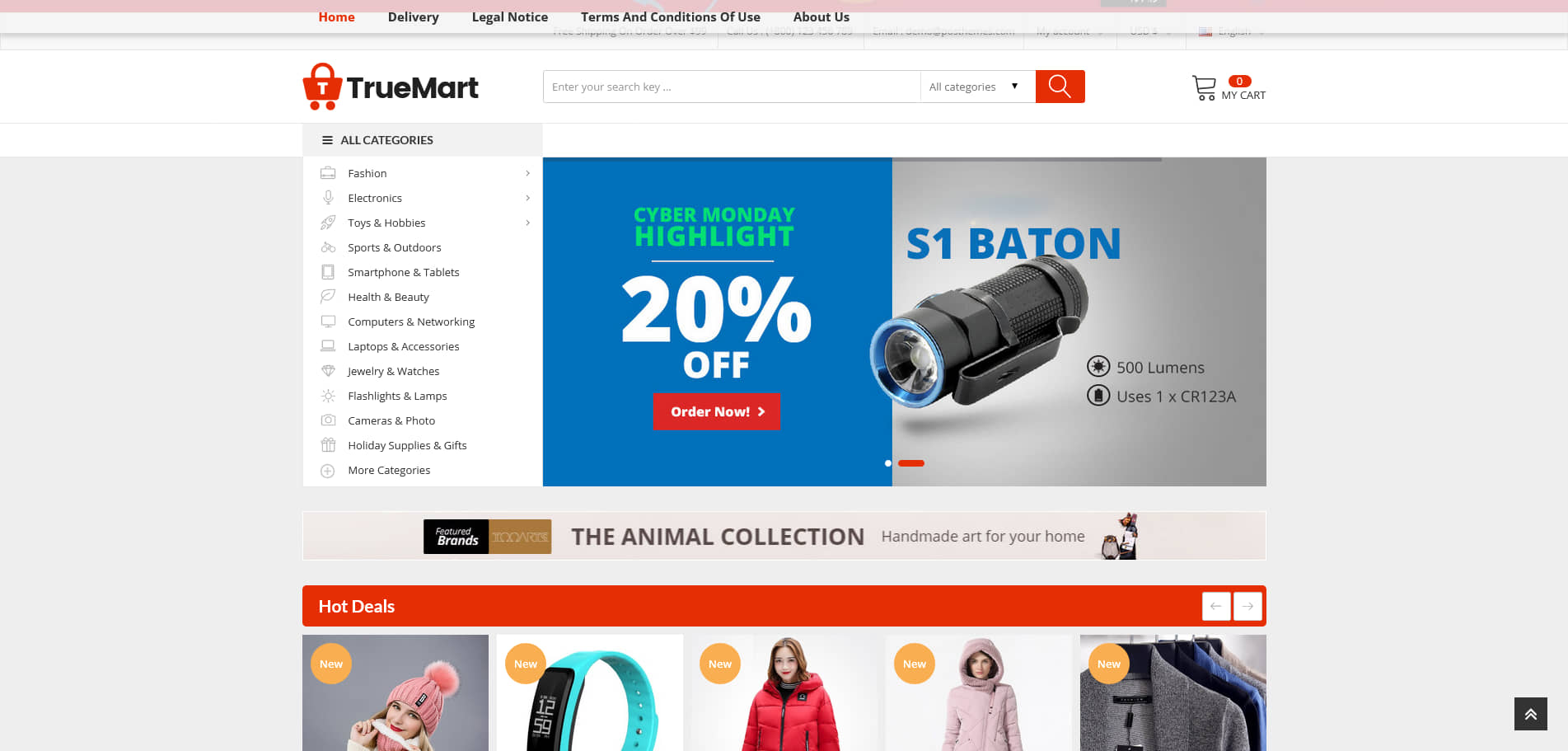The image size is (1568, 751).
Task: Expand the Fashion submenu arrow
Action: click(527, 173)
